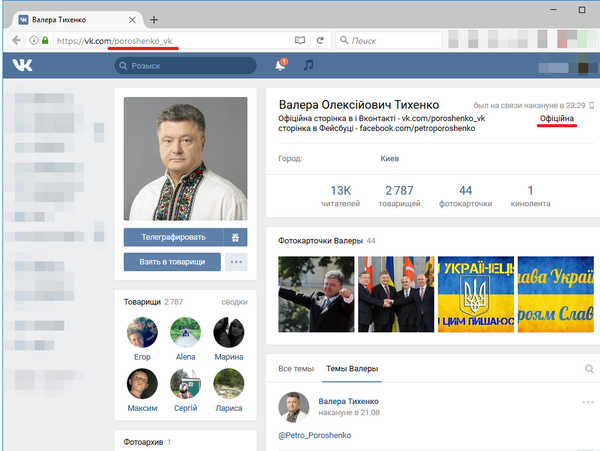Click the Взять в товарищи button

tap(172, 262)
